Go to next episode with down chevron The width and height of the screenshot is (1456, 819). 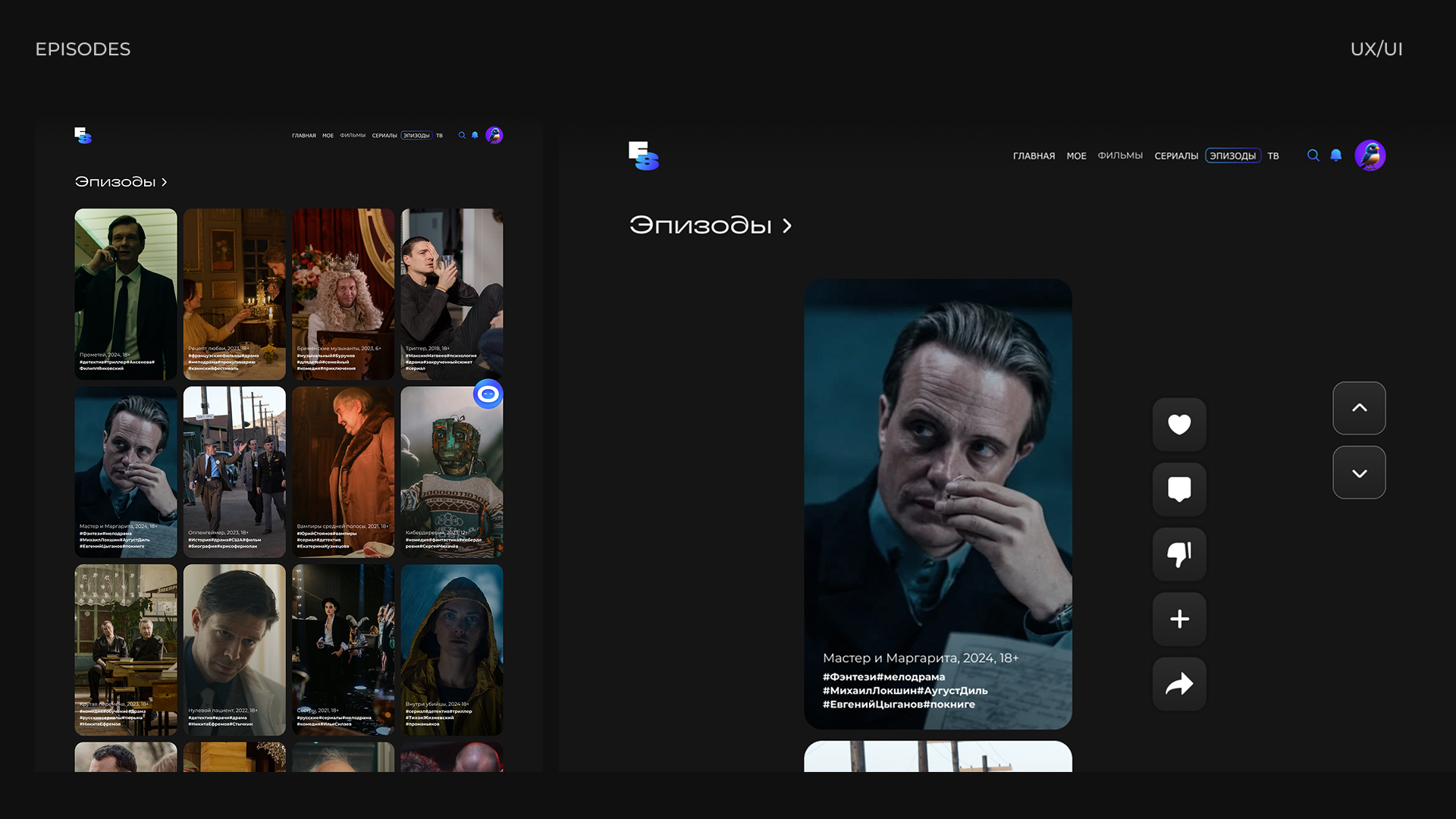pyautogui.click(x=1359, y=473)
